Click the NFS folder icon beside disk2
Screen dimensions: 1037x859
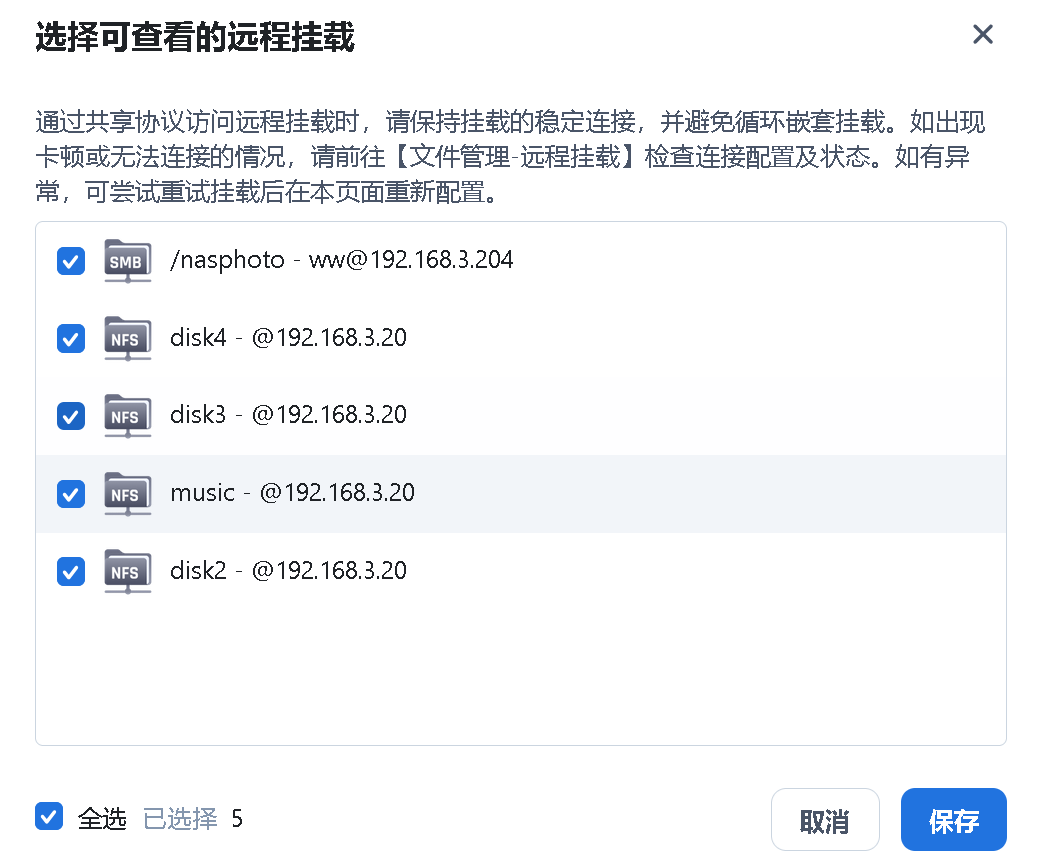coord(127,571)
